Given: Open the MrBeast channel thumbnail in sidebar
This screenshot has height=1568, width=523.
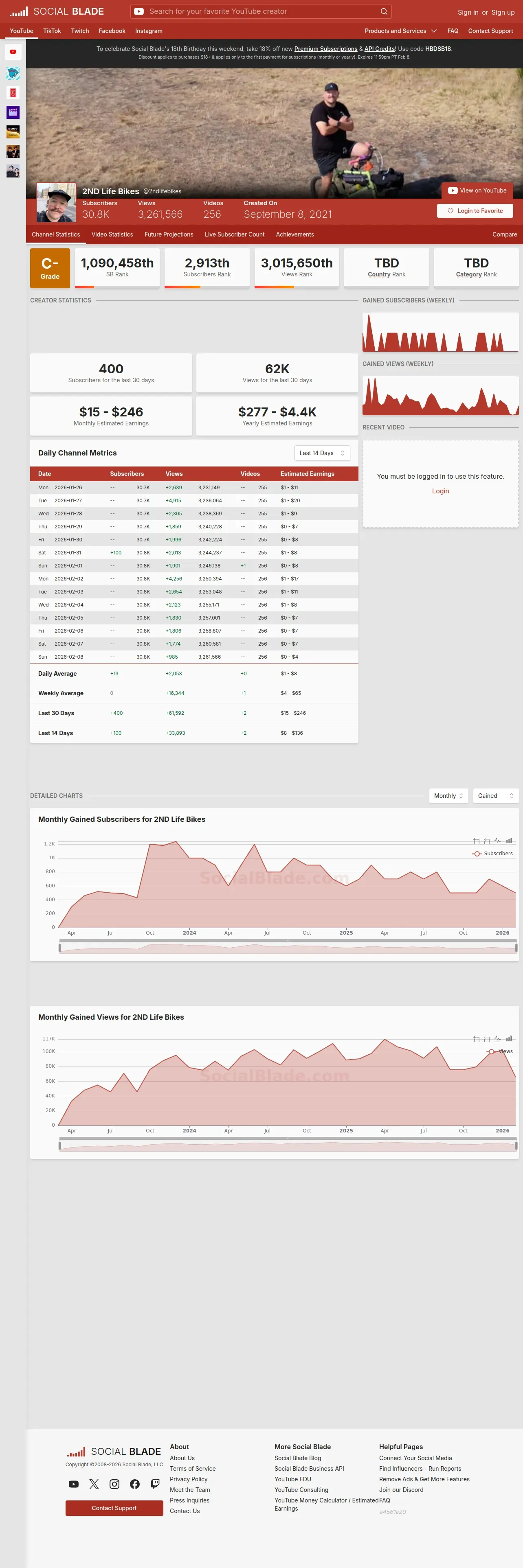Looking at the screenshot, I should click(x=13, y=73).
